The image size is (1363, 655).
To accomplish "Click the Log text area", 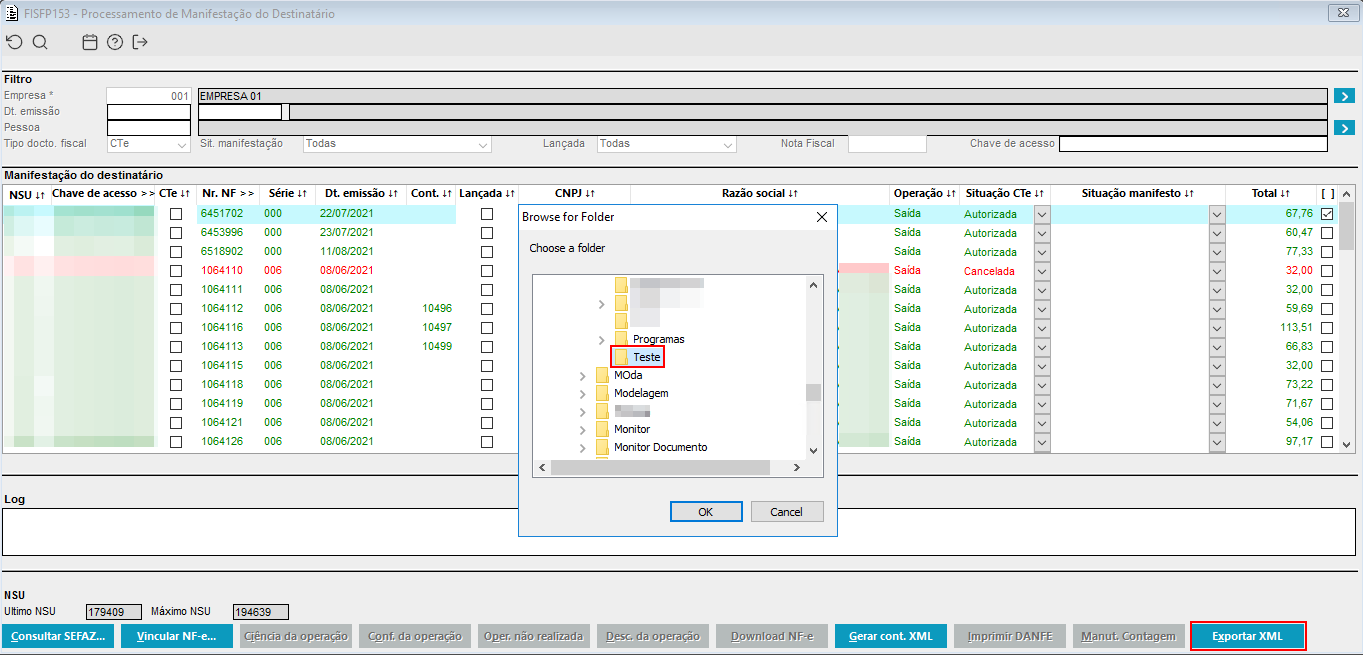I will (x=678, y=532).
